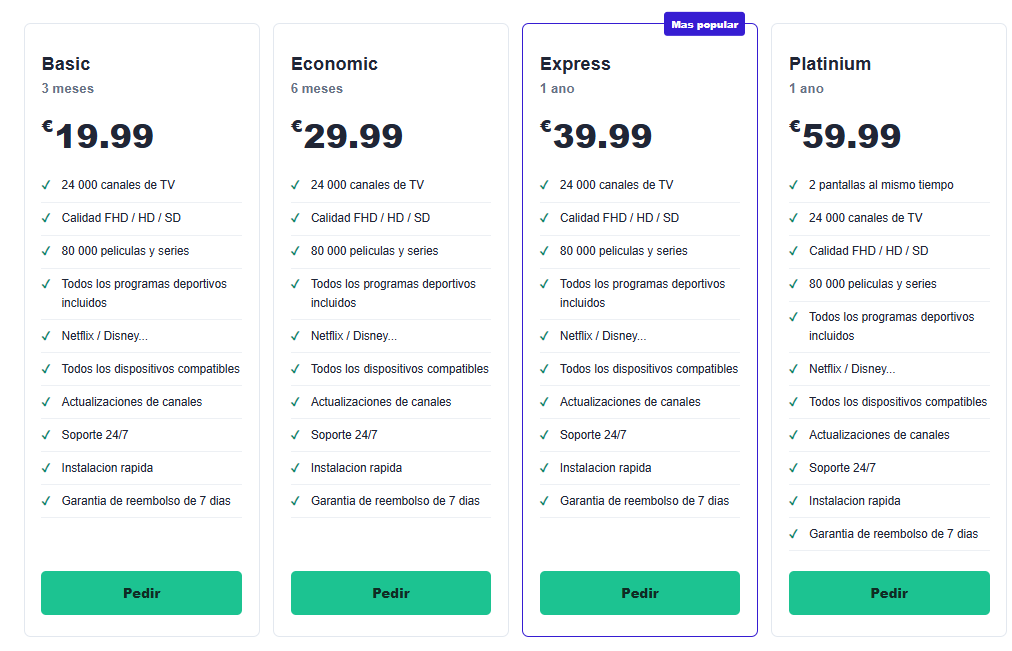Click the Mas popular badge
The image size is (1012, 651).
(x=704, y=25)
